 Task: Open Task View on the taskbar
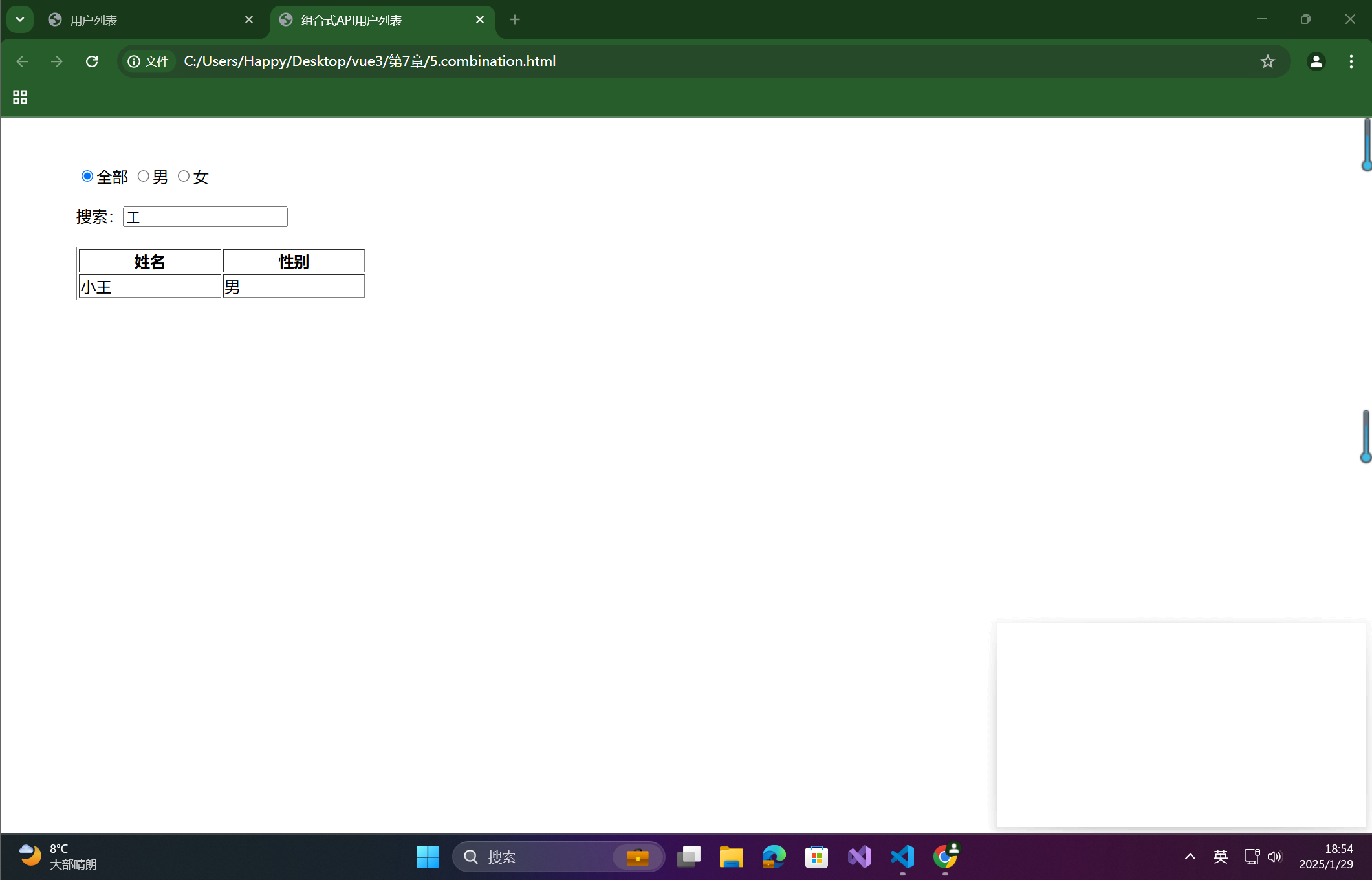coord(689,857)
